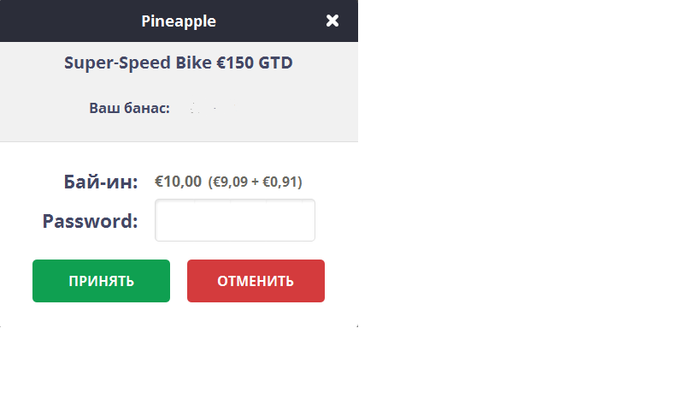The width and height of the screenshot is (700, 394).
Task: Cancel registration with the red ОТМЕНИТЬ button
Action: click(x=256, y=281)
